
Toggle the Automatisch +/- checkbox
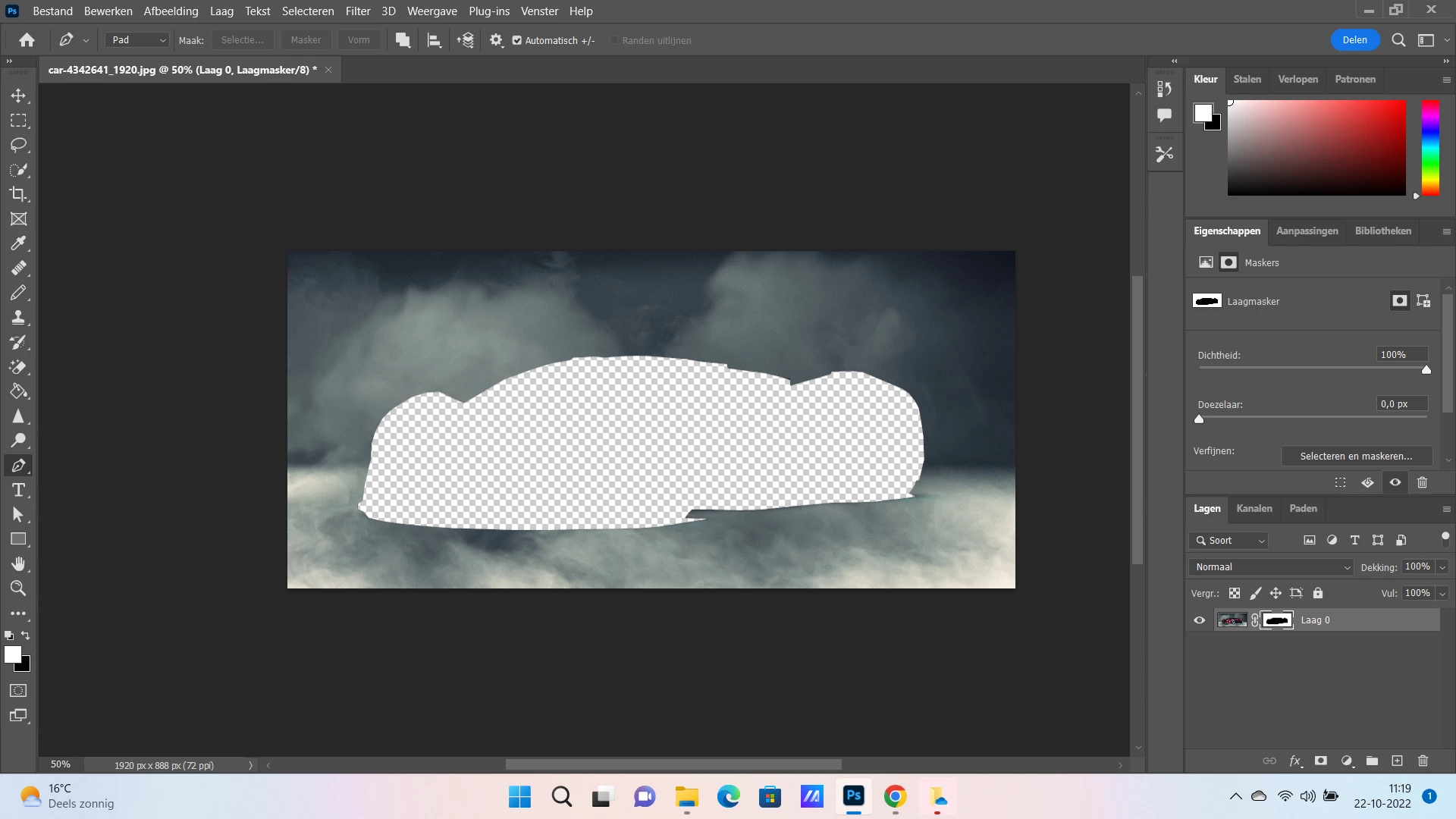[x=517, y=40]
